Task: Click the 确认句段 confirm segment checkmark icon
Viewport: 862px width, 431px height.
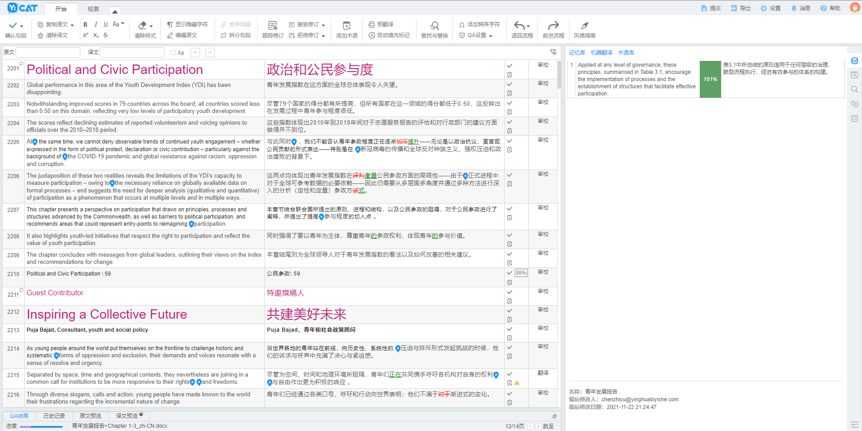Action: [x=15, y=25]
